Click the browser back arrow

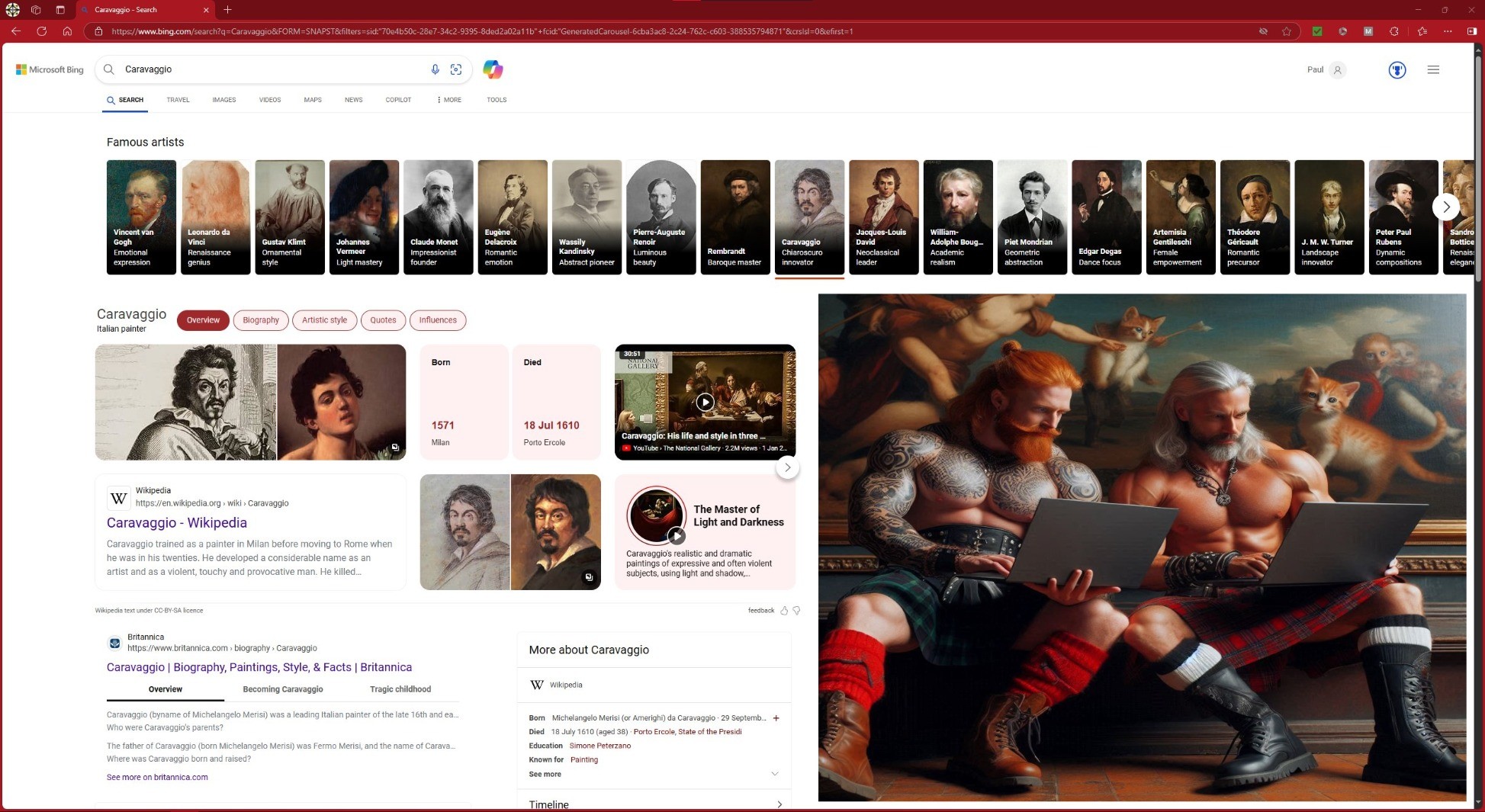pyautogui.click(x=16, y=31)
